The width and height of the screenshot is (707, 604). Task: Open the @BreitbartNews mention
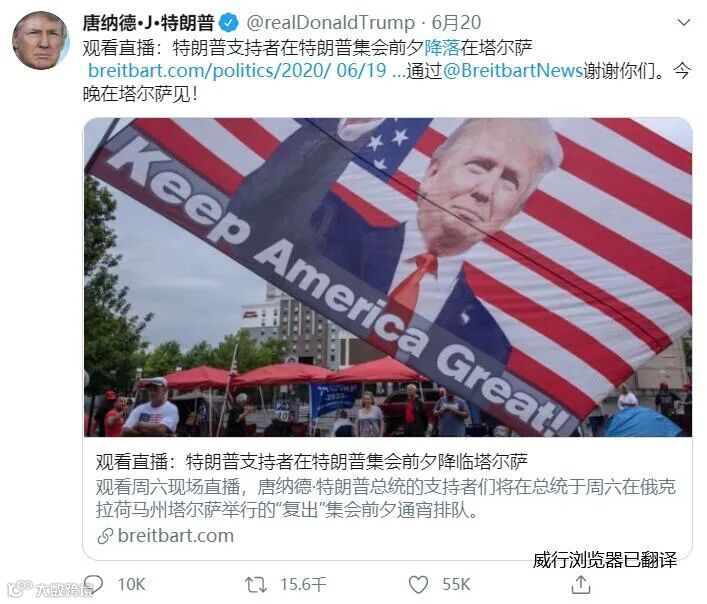pyautogui.click(x=513, y=70)
